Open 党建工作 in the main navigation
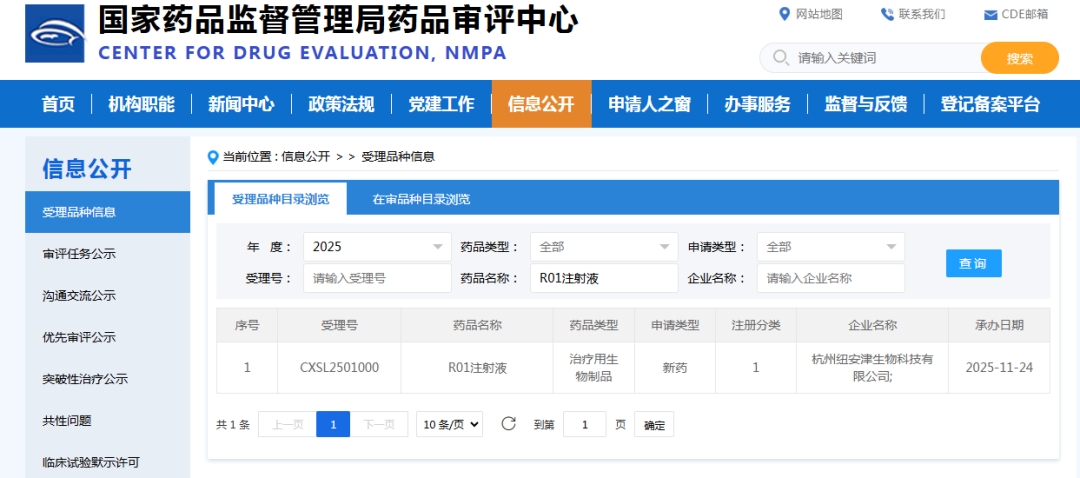1080x478 pixels. 441,105
